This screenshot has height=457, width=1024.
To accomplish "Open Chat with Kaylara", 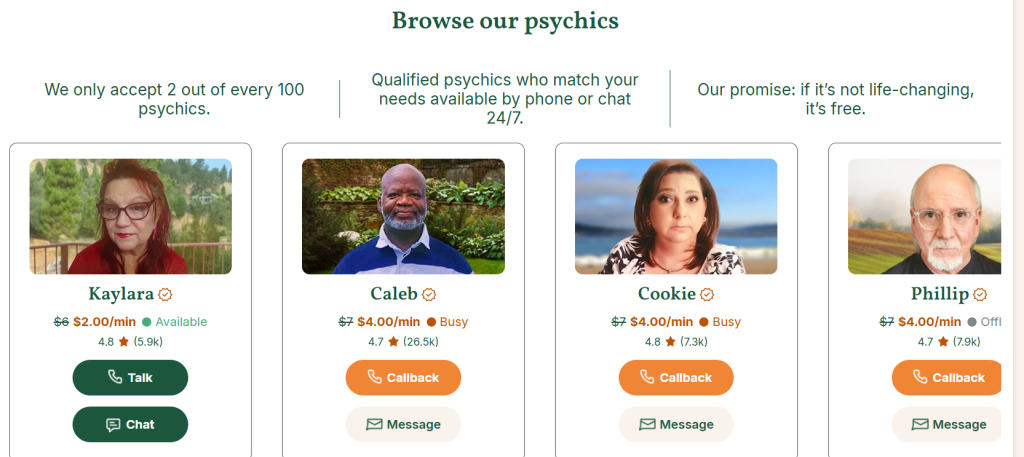I will click(130, 425).
